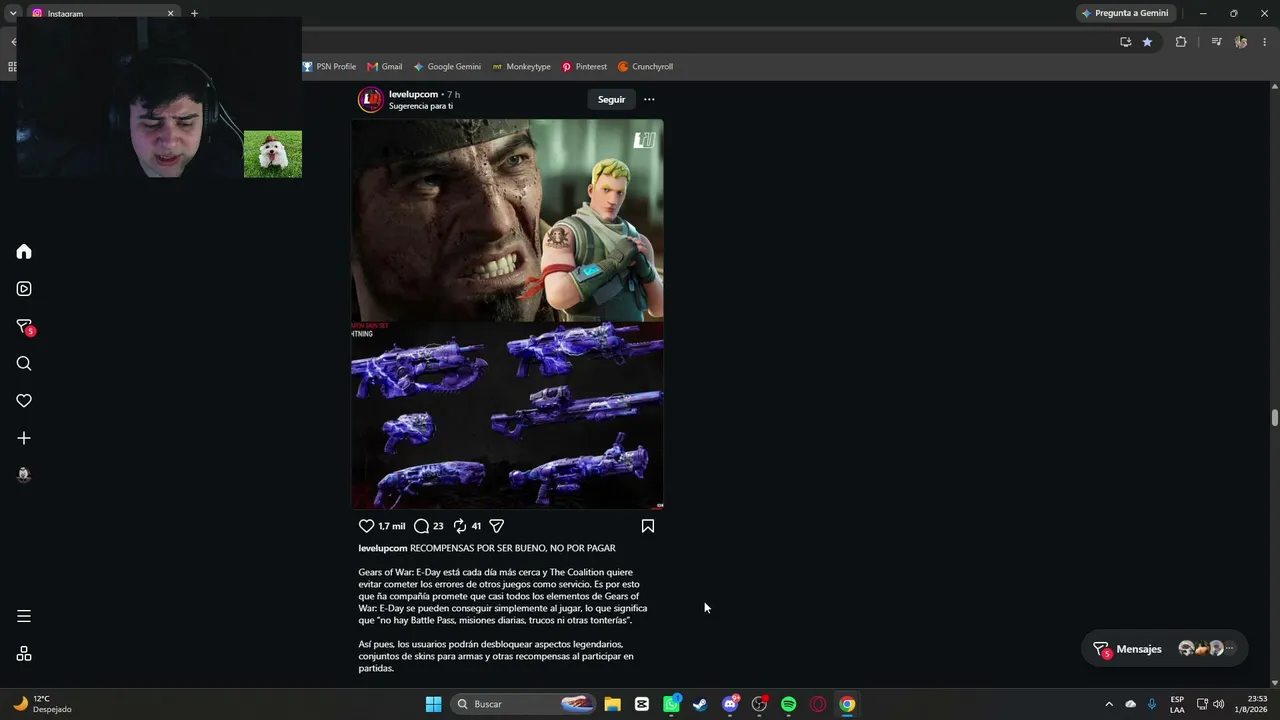Click Pregunta a Gemini button
Screen dimensions: 1280x720
pos(1125,13)
